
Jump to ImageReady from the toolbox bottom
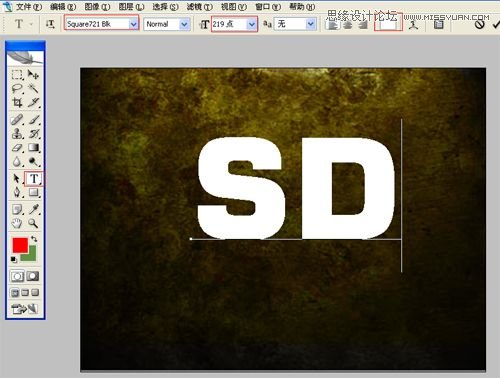25,309
